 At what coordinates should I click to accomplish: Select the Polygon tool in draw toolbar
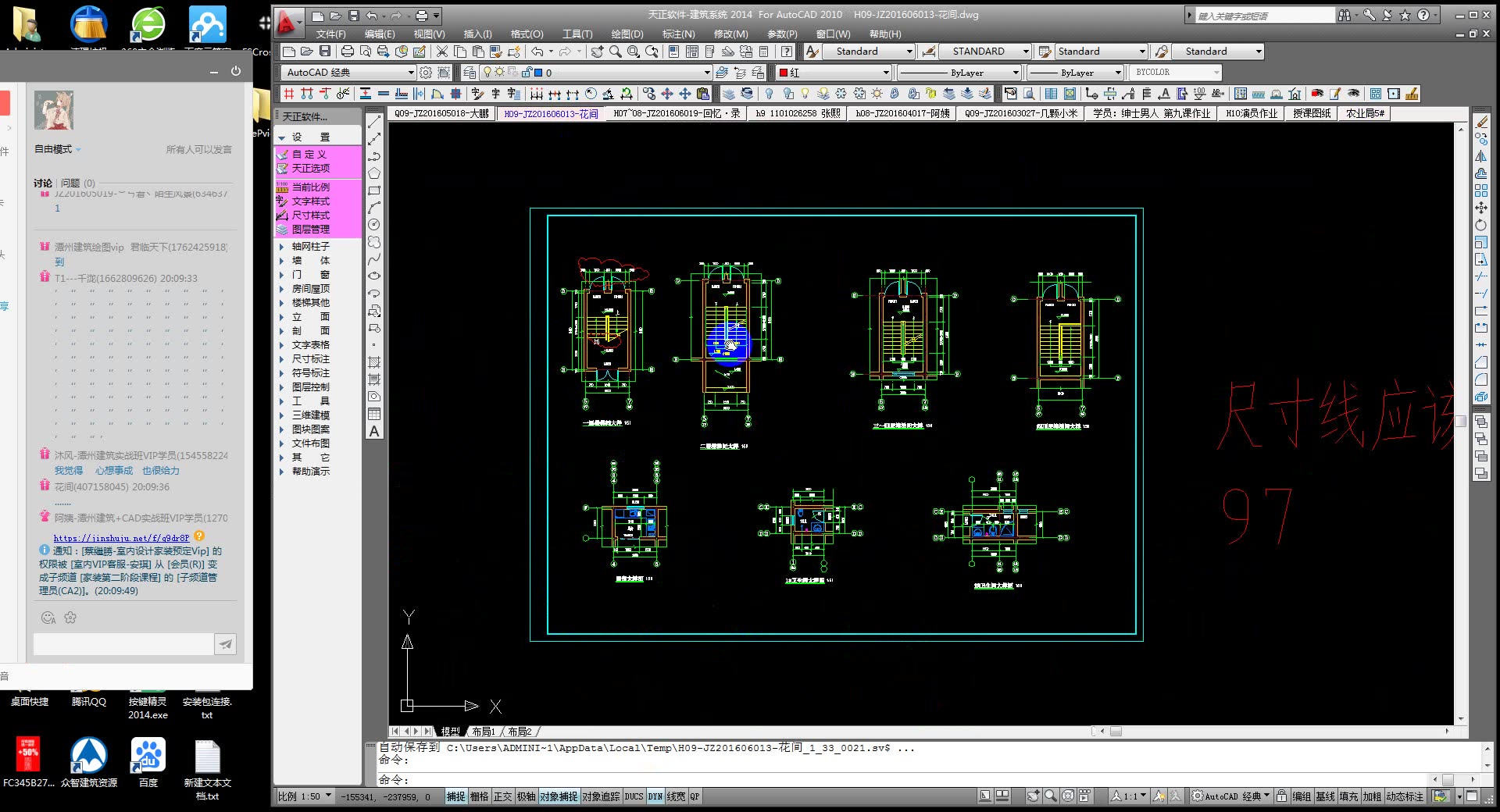click(374, 173)
